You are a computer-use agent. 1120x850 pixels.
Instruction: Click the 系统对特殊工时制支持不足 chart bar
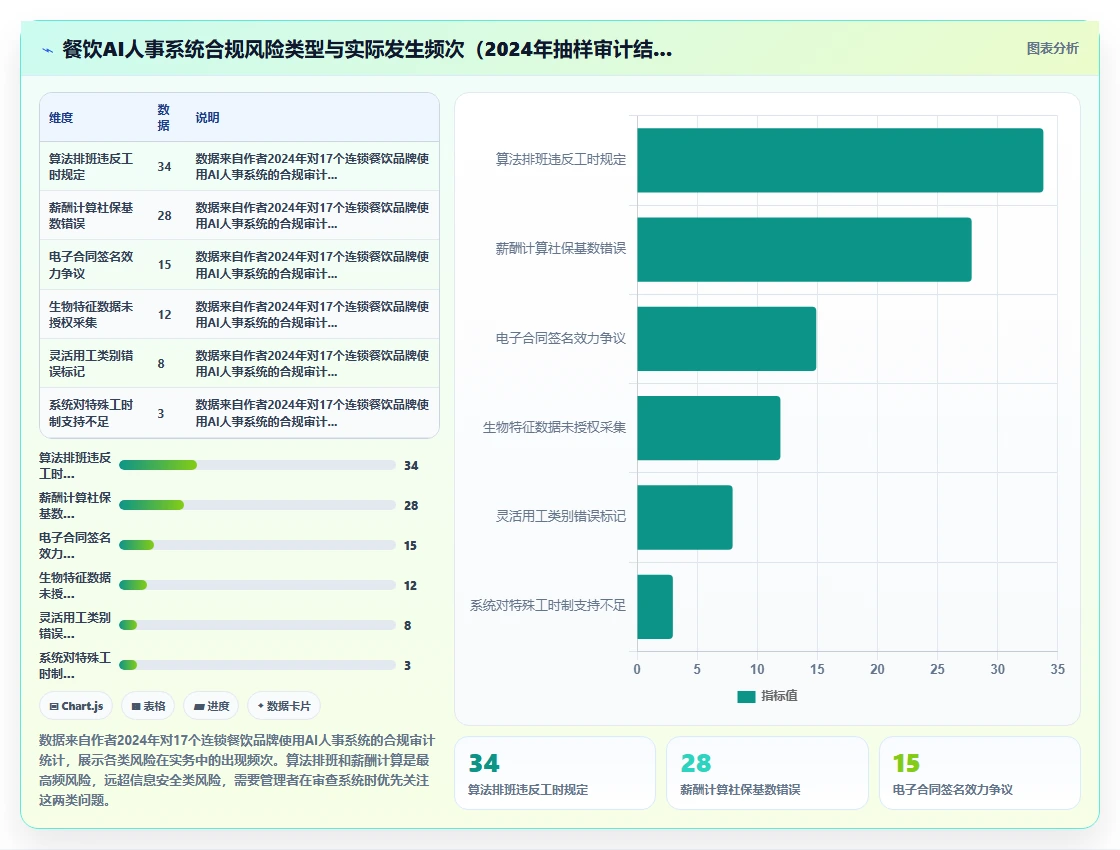click(x=655, y=606)
